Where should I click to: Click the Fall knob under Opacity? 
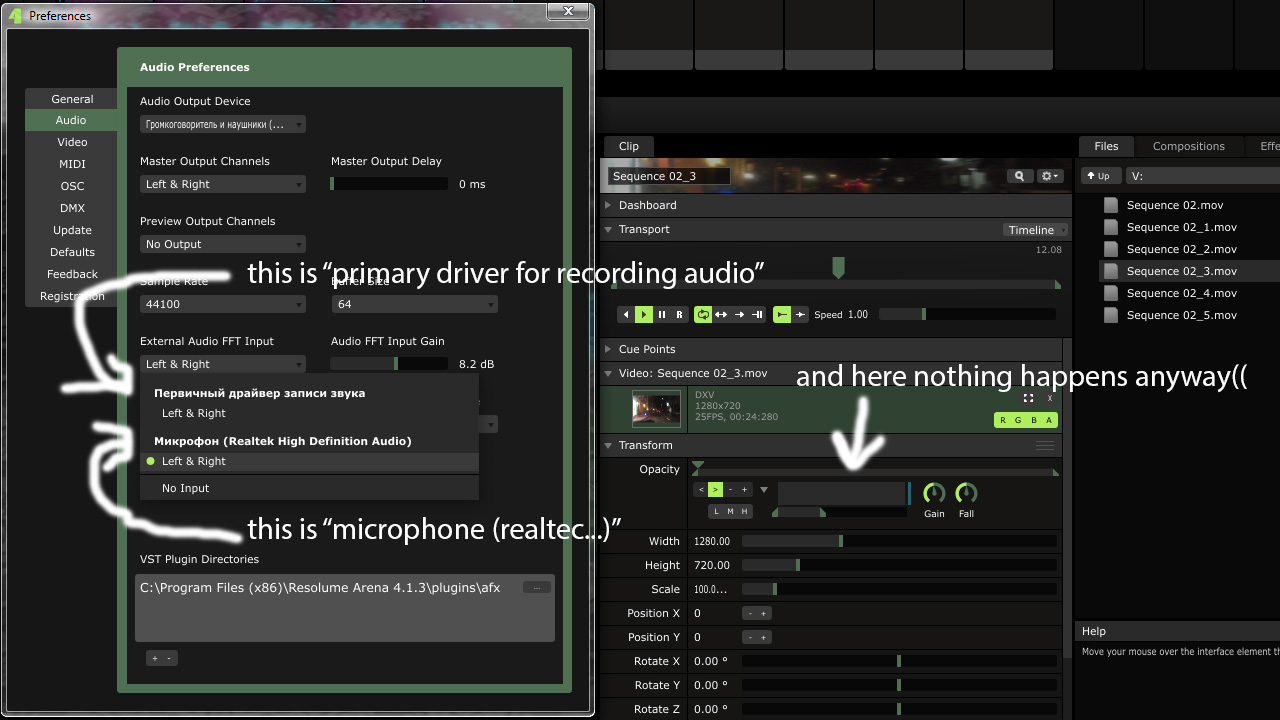tap(966, 493)
